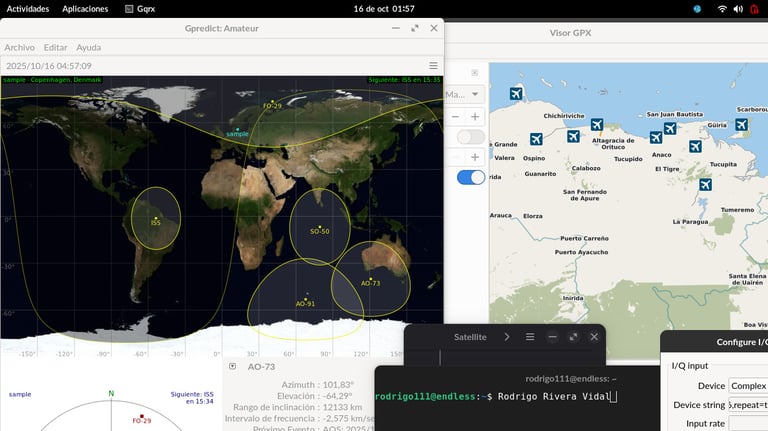This screenshot has height=431, width=768.
Task: Click the airport icon above Altagracia de Orituco
Action: [x=597, y=124]
